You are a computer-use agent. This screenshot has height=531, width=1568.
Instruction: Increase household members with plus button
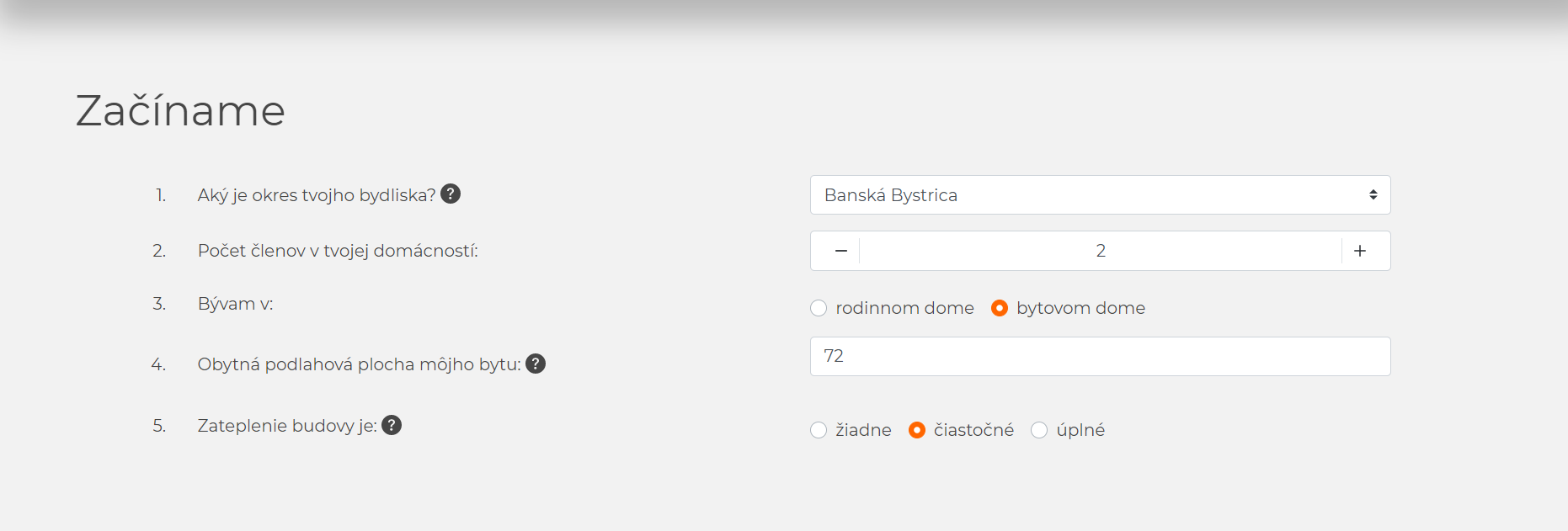point(1360,251)
